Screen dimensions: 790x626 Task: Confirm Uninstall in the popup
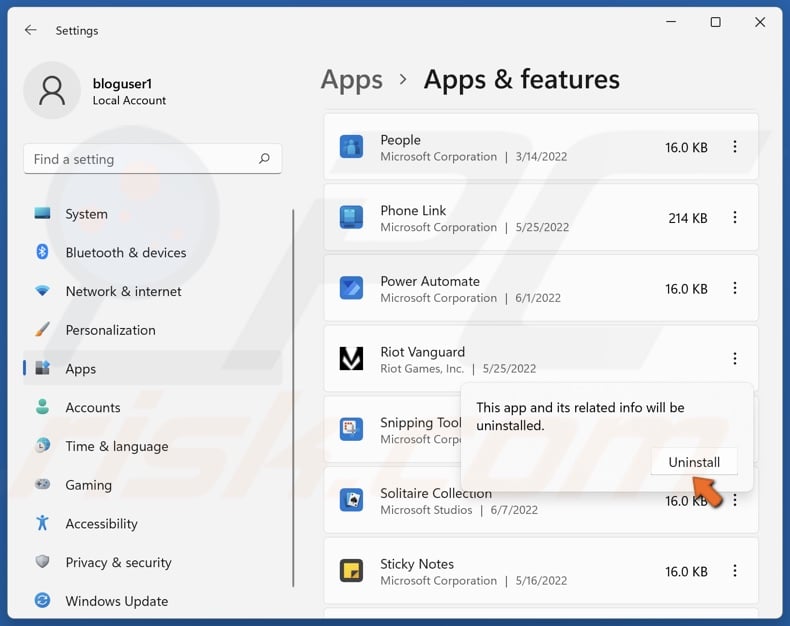click(694, 462)
